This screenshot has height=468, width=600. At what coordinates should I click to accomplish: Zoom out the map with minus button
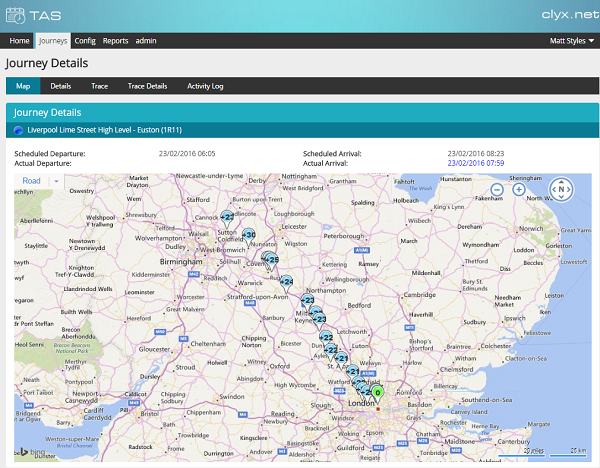point(497,189)
